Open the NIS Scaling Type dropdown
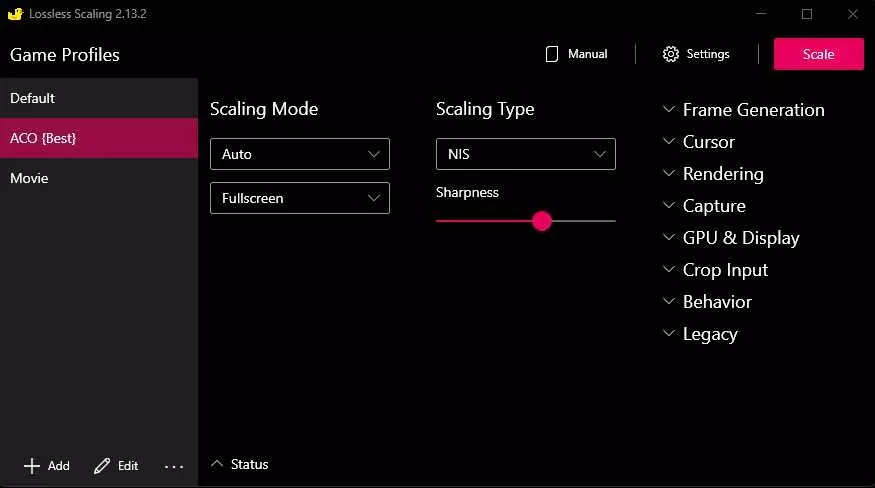This screenshot has width=875, height=488. tap(525, 154)
